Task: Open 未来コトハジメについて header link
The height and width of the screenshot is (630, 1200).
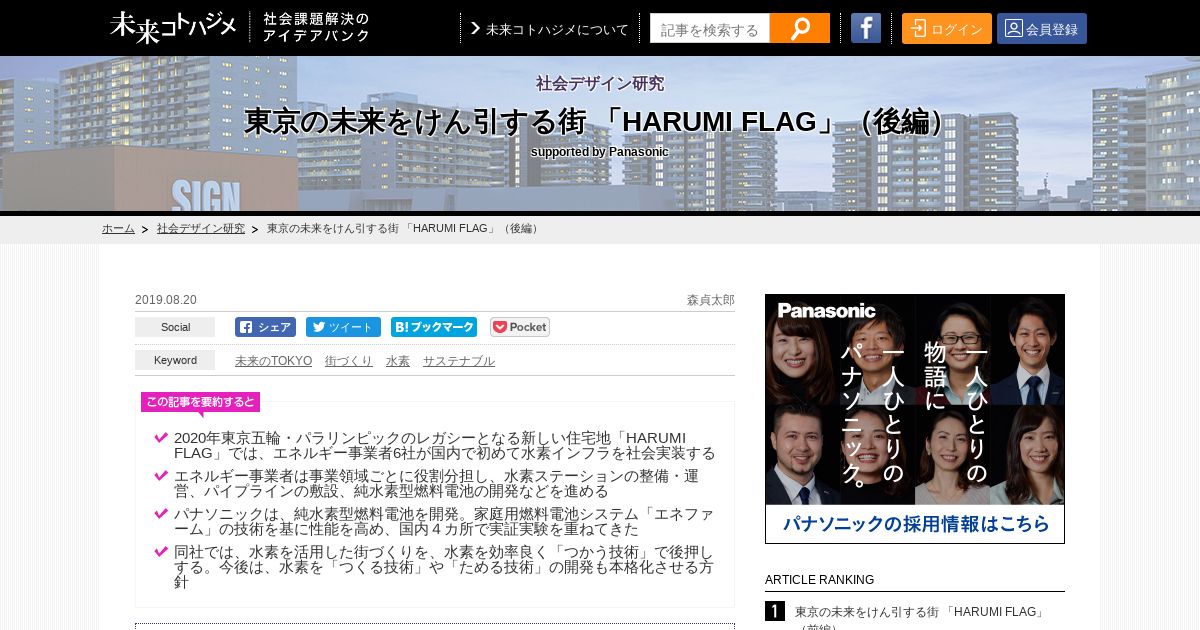Action: tap(550, 29)
